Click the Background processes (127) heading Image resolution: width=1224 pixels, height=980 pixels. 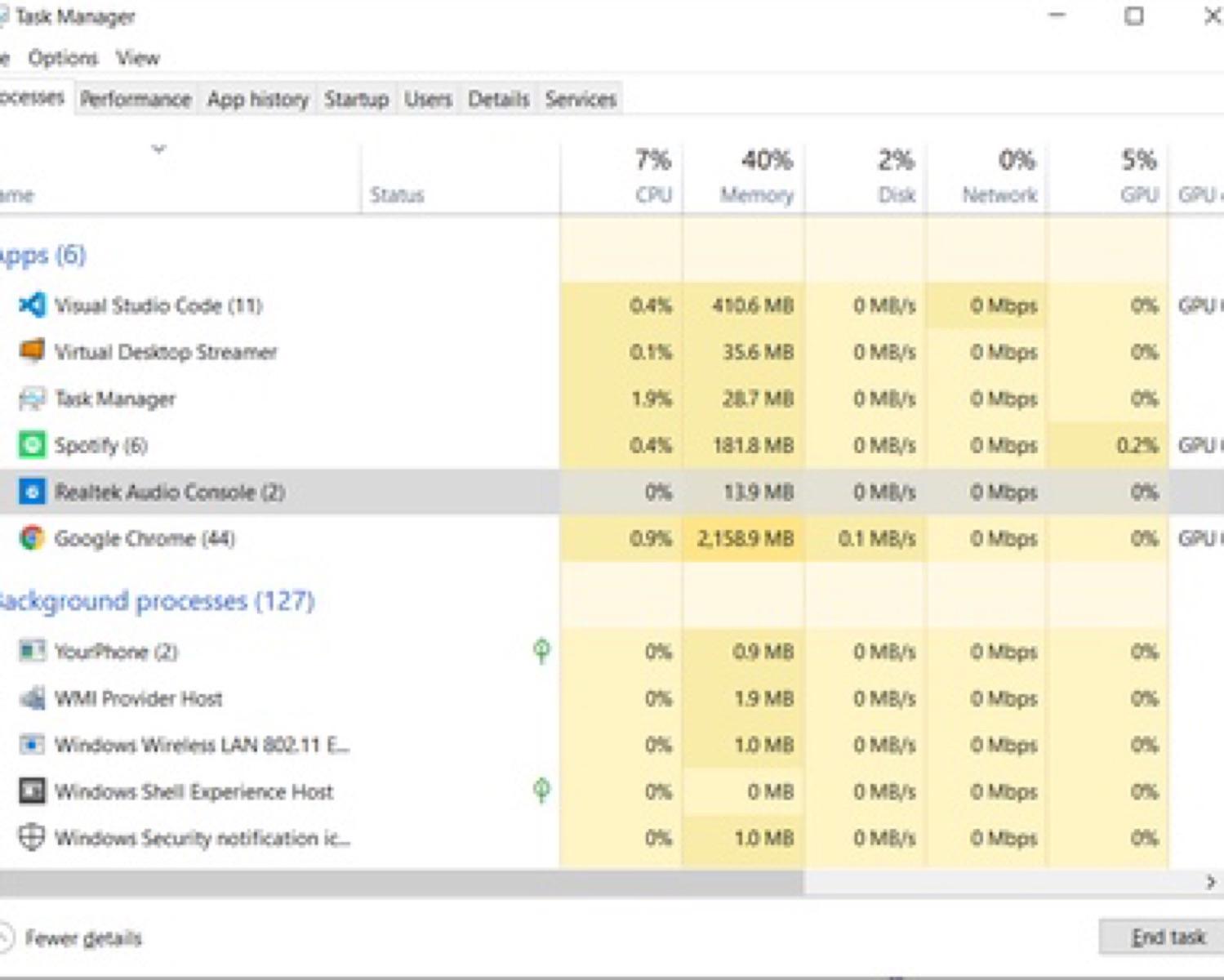156,601
